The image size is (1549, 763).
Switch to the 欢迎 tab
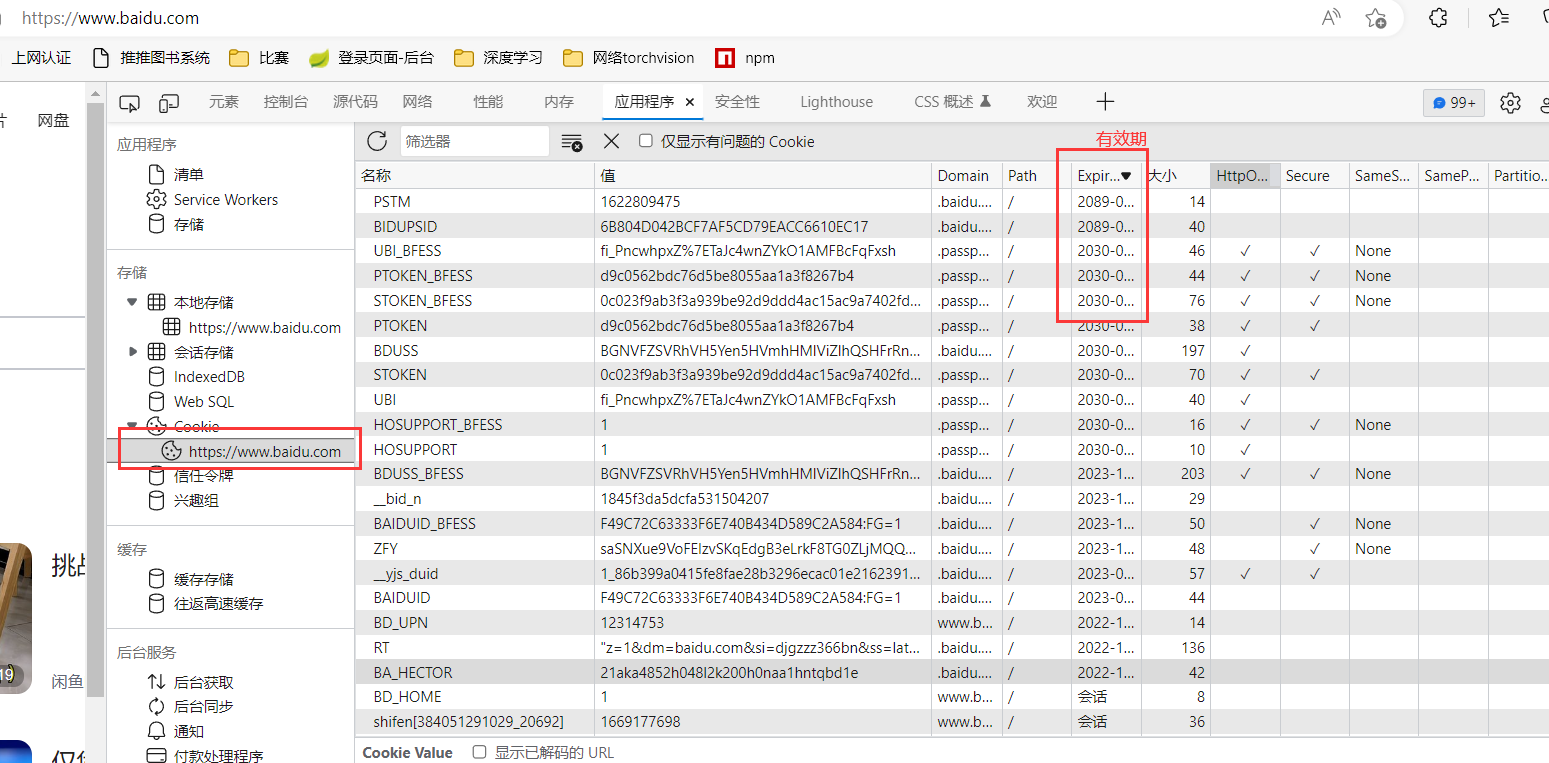(1042, 102)
